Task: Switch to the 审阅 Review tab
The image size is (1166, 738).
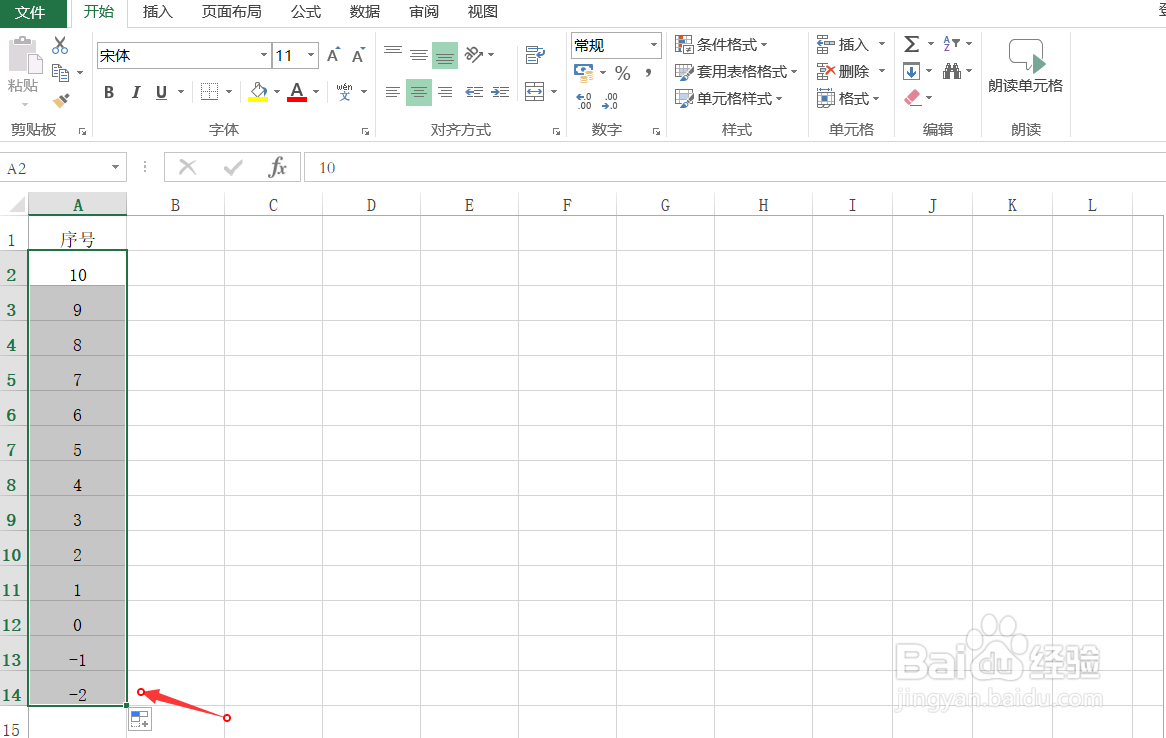Action: [x=424, y=12]
